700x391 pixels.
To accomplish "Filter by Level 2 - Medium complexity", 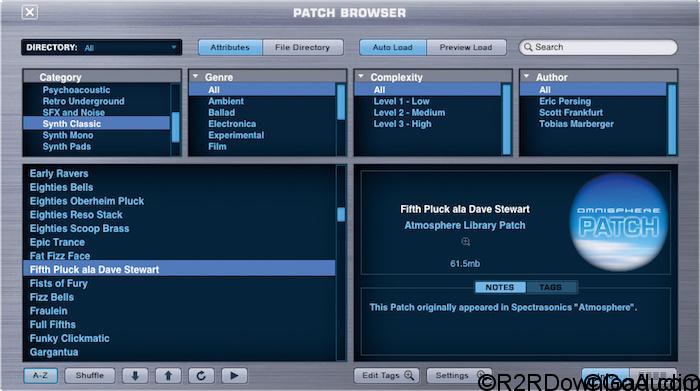I will pyautogui.click(x=409, y=112).
